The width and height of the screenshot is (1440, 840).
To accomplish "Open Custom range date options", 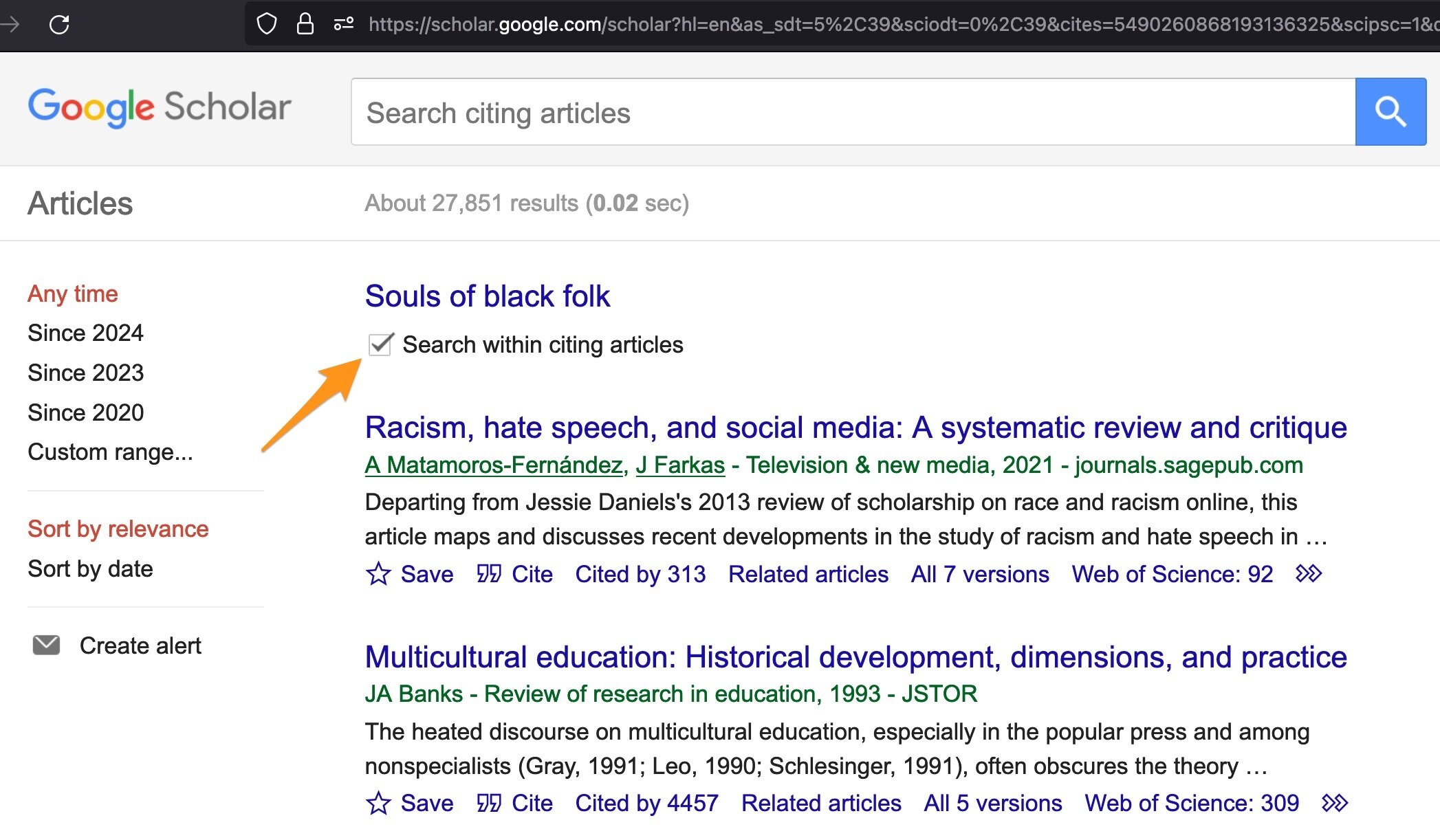I will [x=110, y=452].
